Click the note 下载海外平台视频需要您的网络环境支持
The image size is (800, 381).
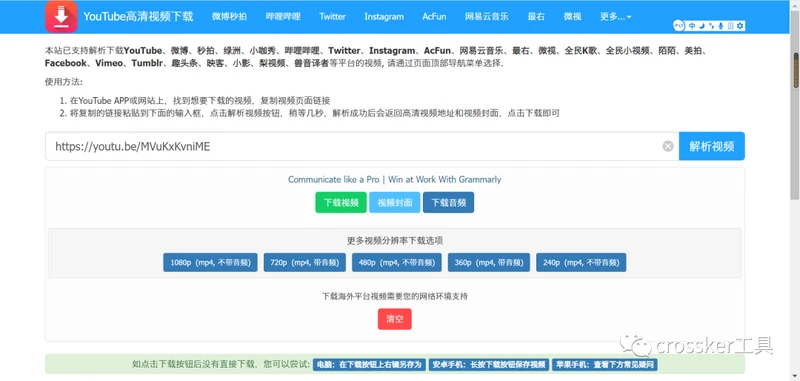394,296
